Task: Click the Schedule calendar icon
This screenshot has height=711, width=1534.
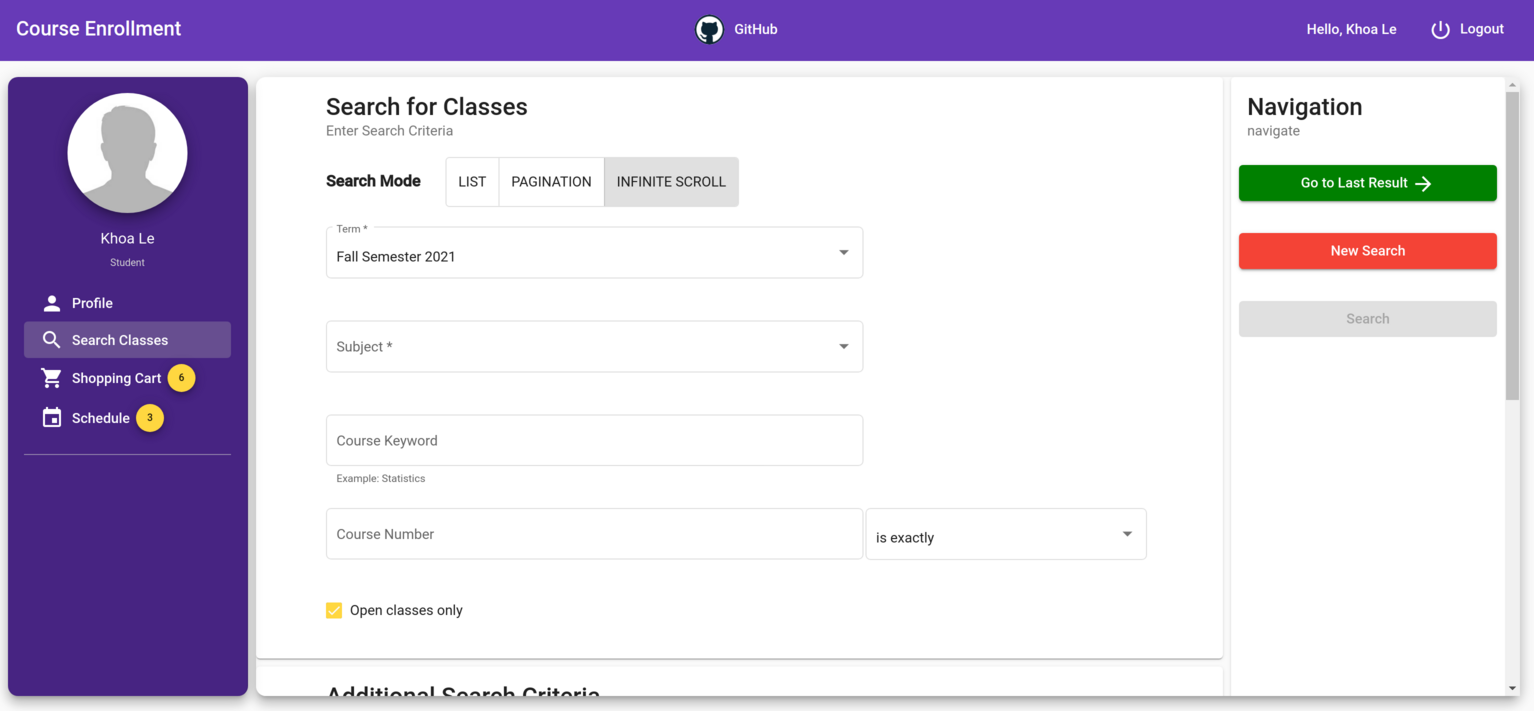Action: coord(52,418)
